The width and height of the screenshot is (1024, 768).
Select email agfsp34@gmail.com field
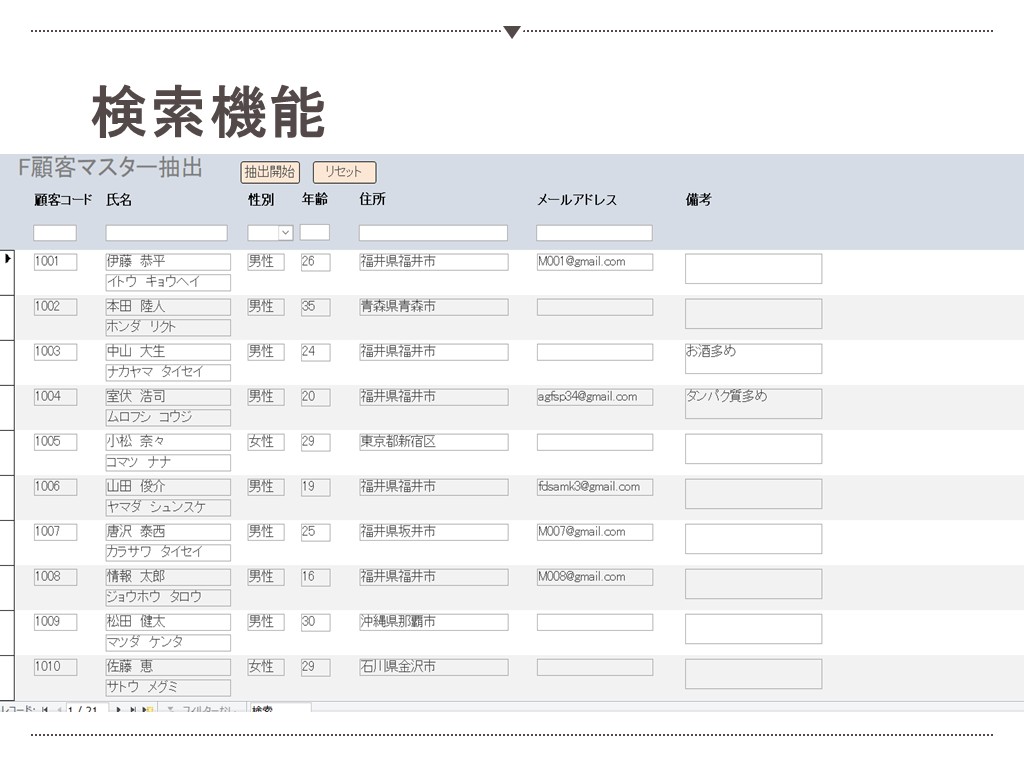(594, 397)
